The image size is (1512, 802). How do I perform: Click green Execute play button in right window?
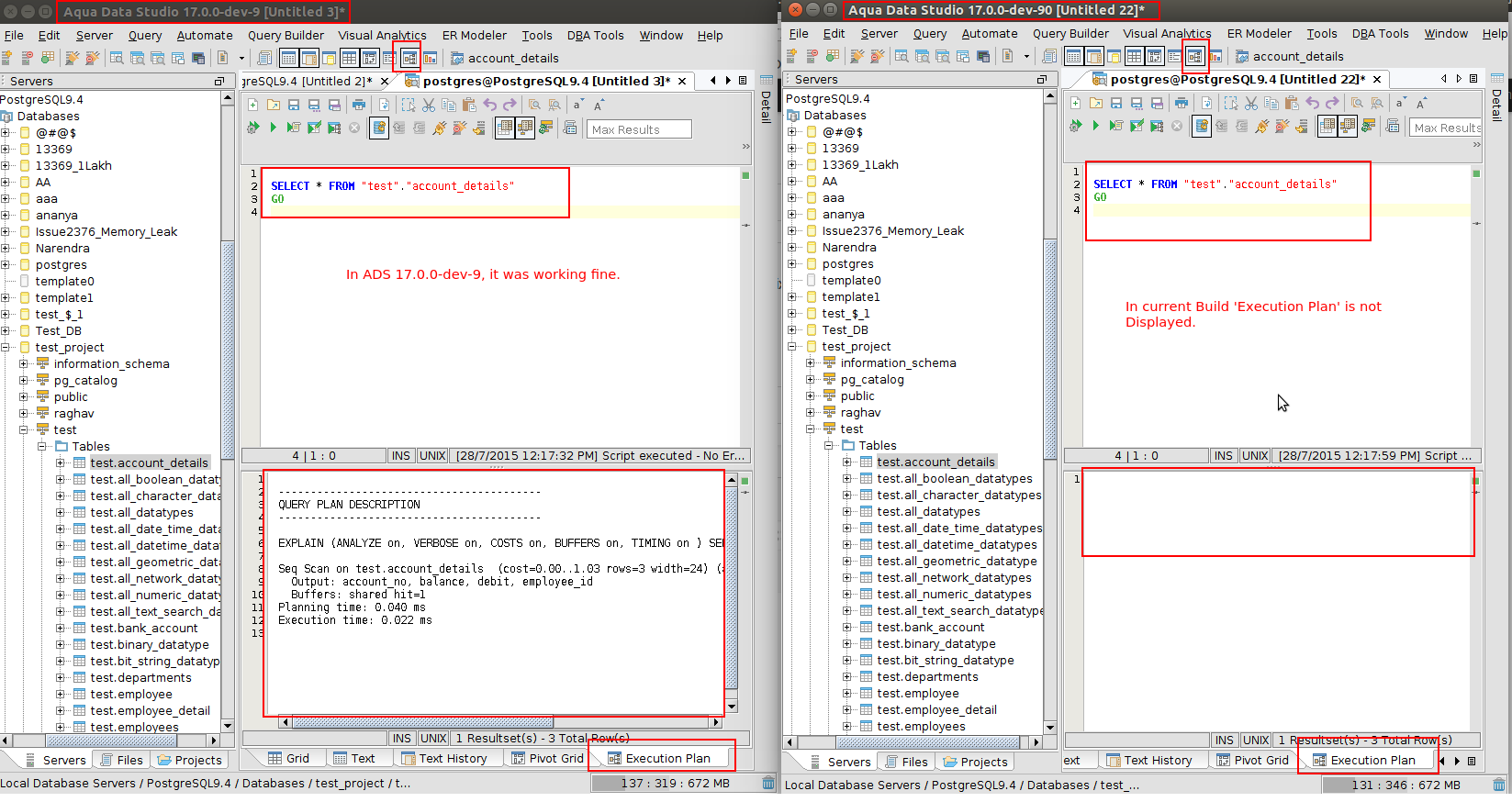[1095, 126]
